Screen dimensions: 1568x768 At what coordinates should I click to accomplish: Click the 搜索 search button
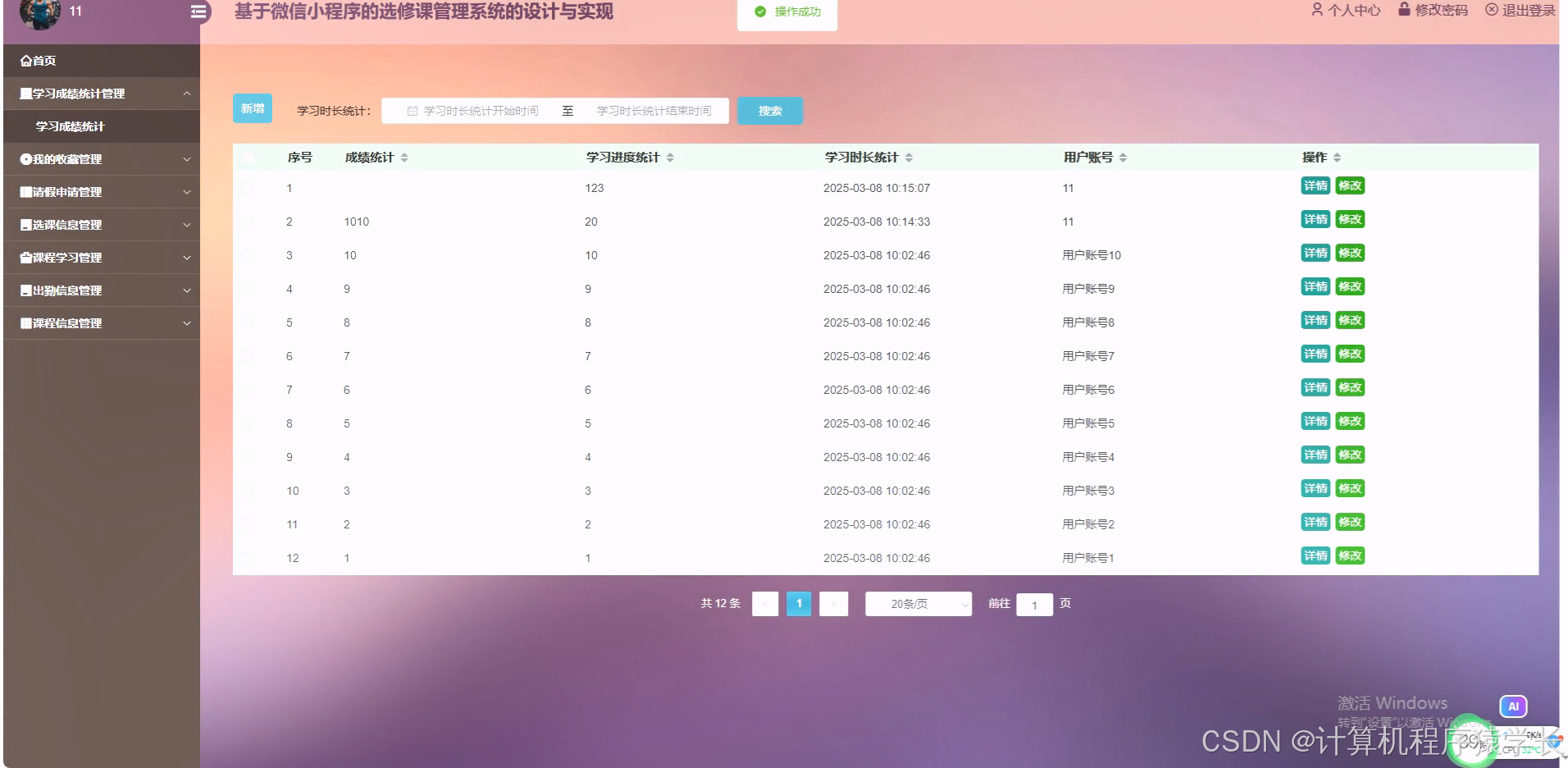[x=769, y=110]
